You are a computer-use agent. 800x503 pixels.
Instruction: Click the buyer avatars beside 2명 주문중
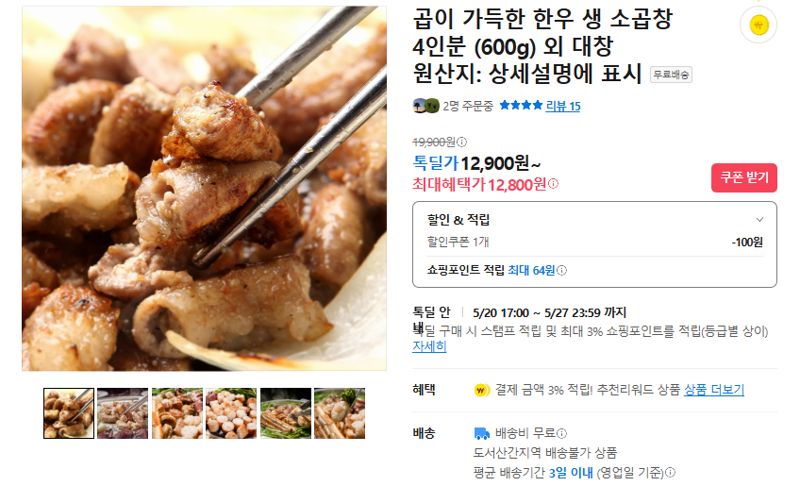pos(426,106)
